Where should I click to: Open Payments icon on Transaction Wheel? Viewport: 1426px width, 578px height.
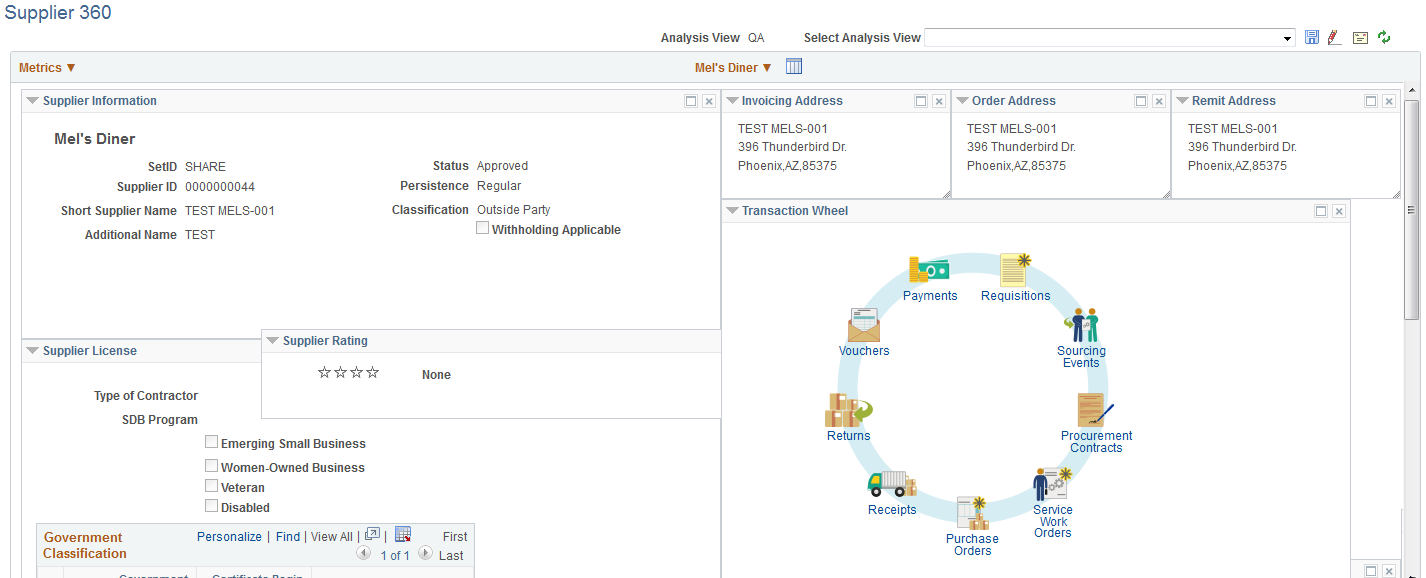[x=929, y=270]
